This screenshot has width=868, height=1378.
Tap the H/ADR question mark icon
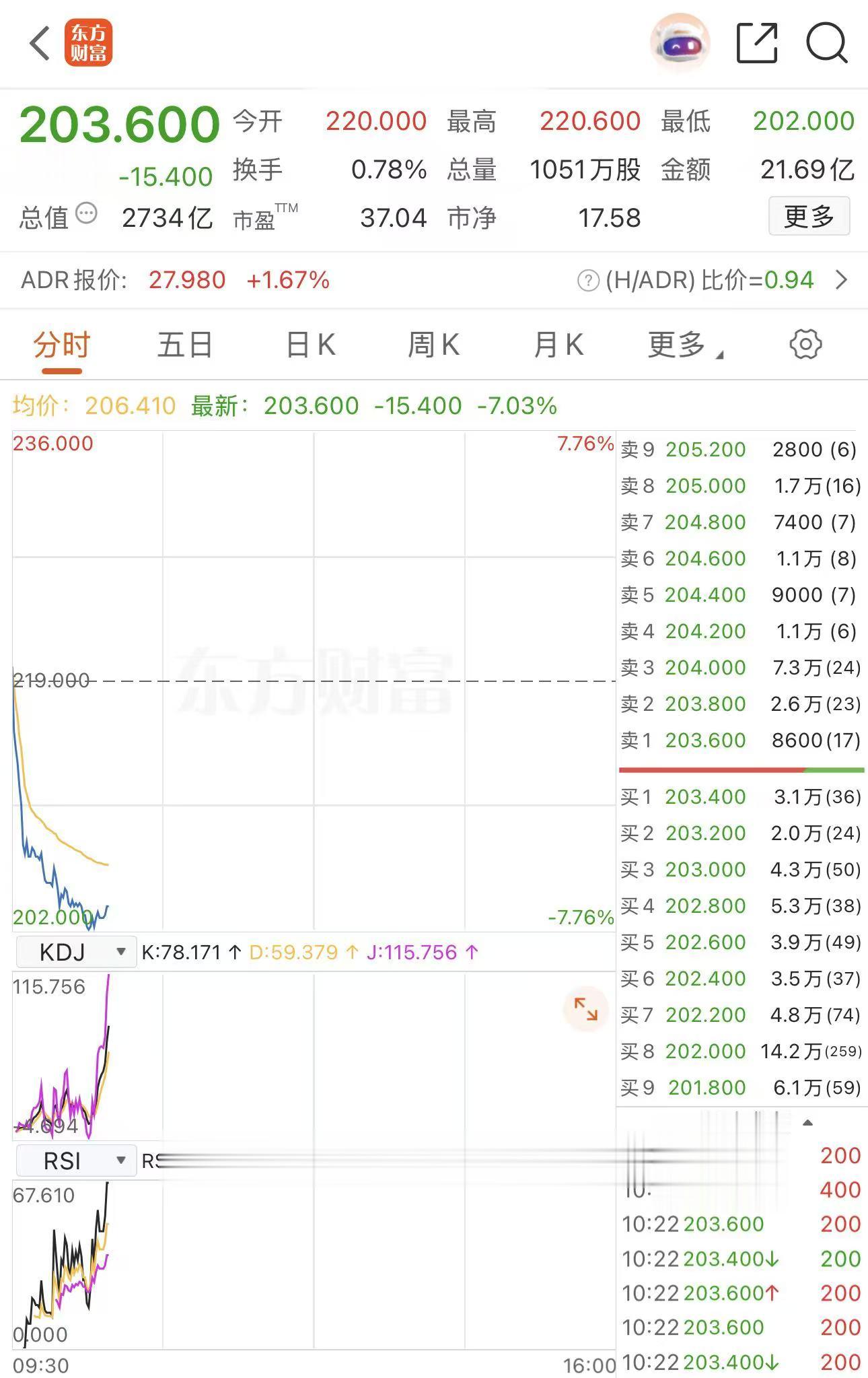tap(587, 280)
